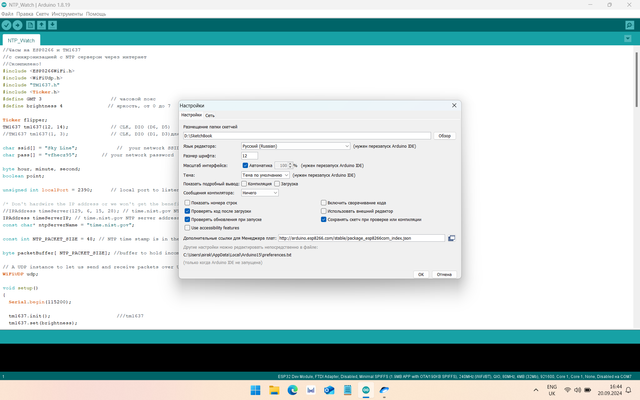This screenshot has width=640, height=400.
Task: Open the additional URLs editor window icon
Action: [x=451, y=238]
